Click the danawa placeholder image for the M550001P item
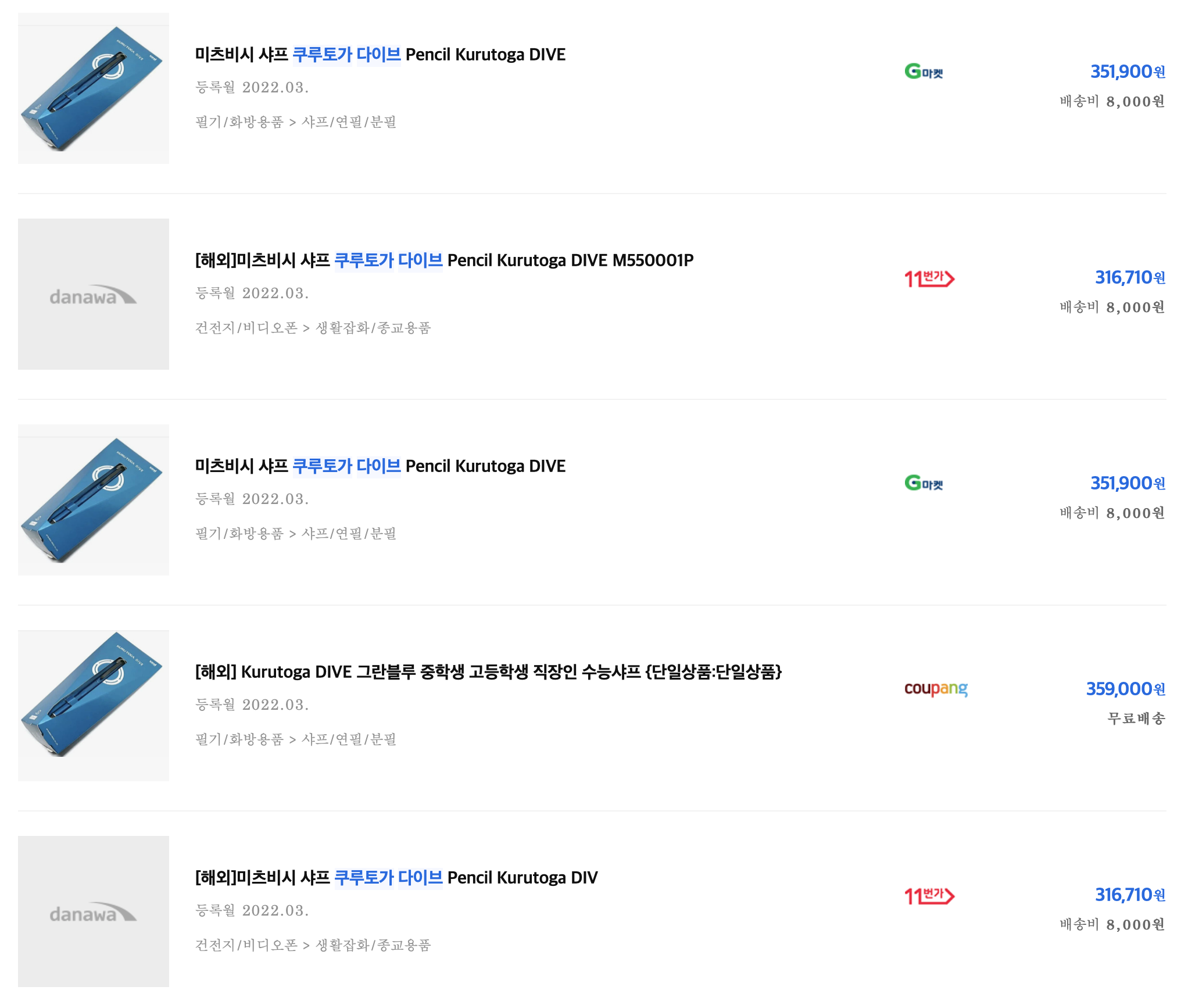The width and height of the screenshot is (1188, 1008). tap(94, 294)
